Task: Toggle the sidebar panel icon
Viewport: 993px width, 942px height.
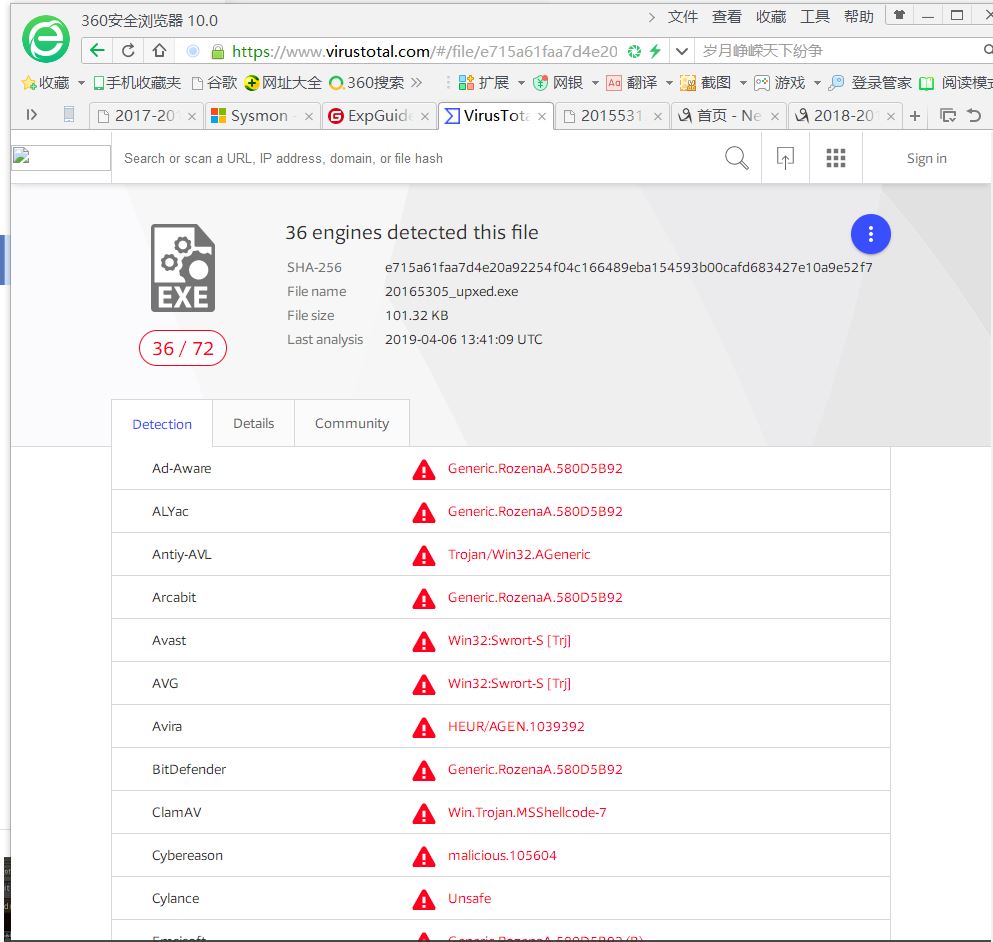Action: point(32,115)
